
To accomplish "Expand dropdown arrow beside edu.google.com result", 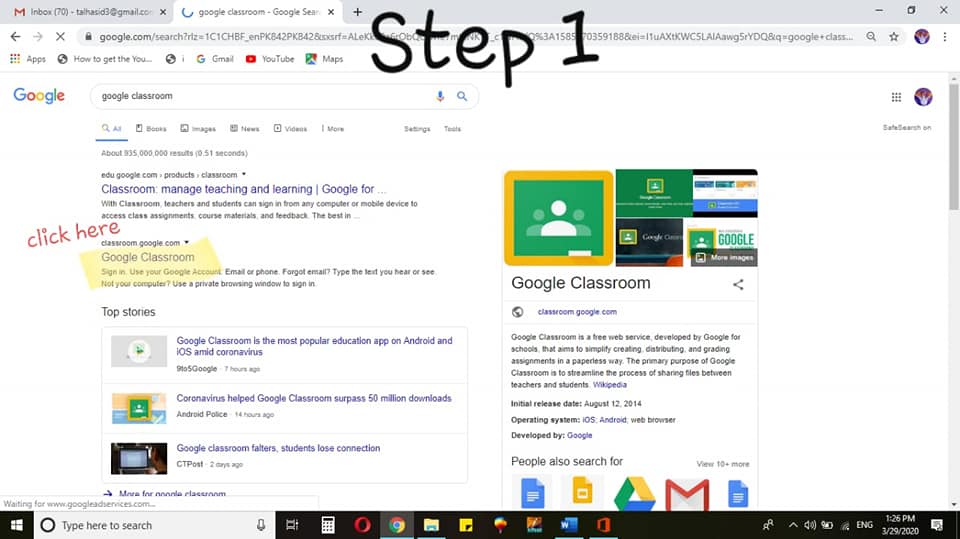I will 244,175.
